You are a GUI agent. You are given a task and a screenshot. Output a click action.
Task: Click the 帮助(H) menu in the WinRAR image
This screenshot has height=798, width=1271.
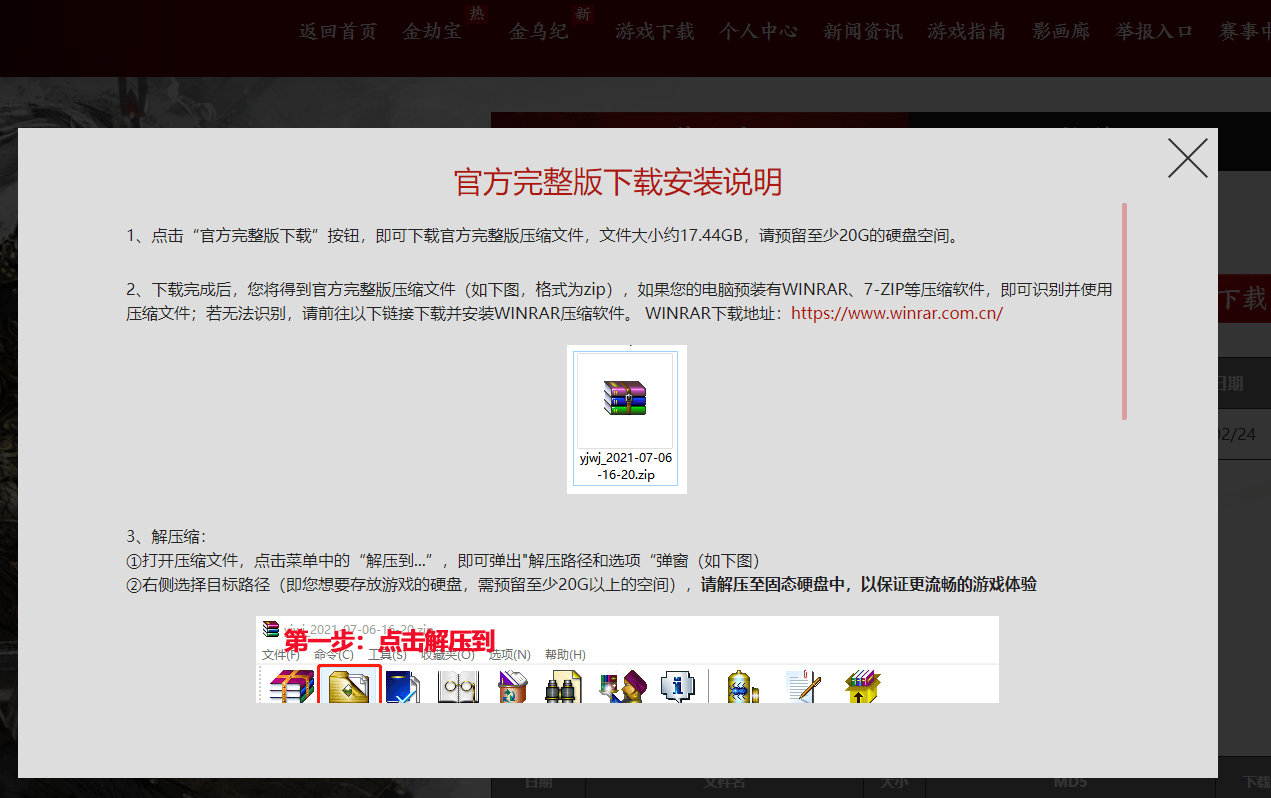coord(565,655)
